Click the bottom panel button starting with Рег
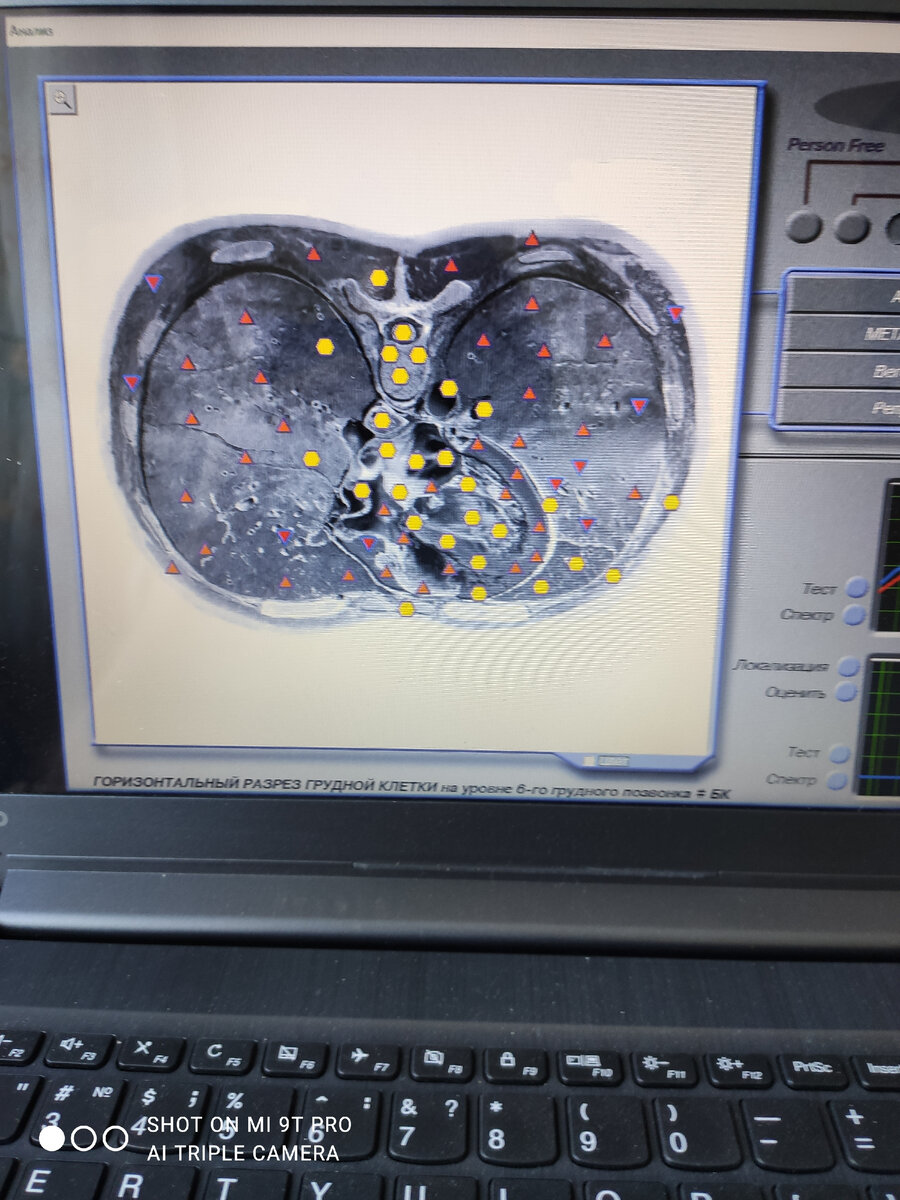The image size is (900, 1200). point(838,408)
